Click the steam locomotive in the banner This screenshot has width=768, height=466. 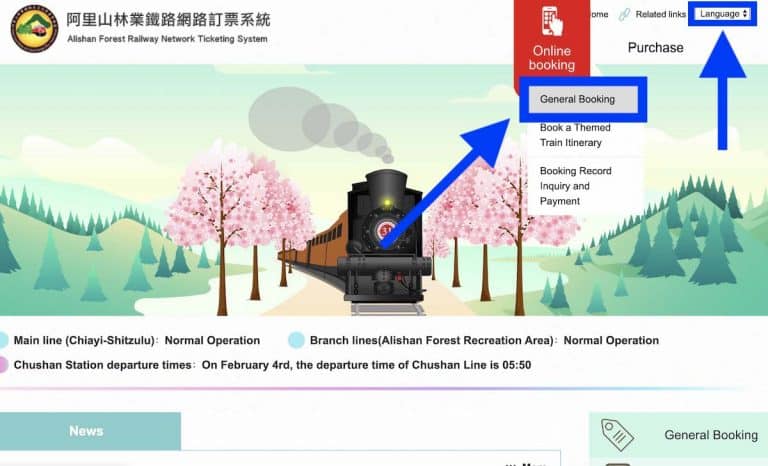point(385,240)
